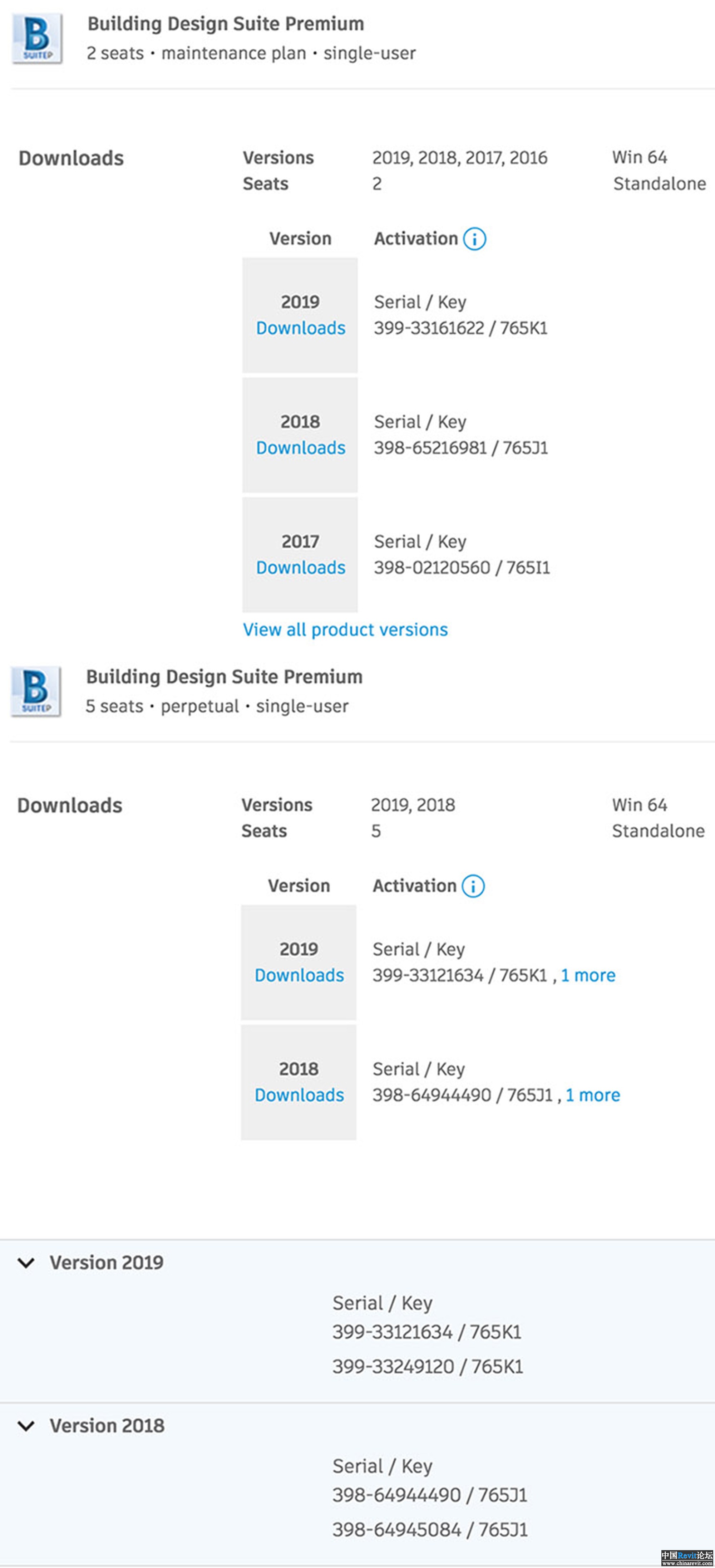Viewport: 715px width, 1568px height.
Task: Open 2018 Downloads for perpetual suite
Action: pos(299,1096)
